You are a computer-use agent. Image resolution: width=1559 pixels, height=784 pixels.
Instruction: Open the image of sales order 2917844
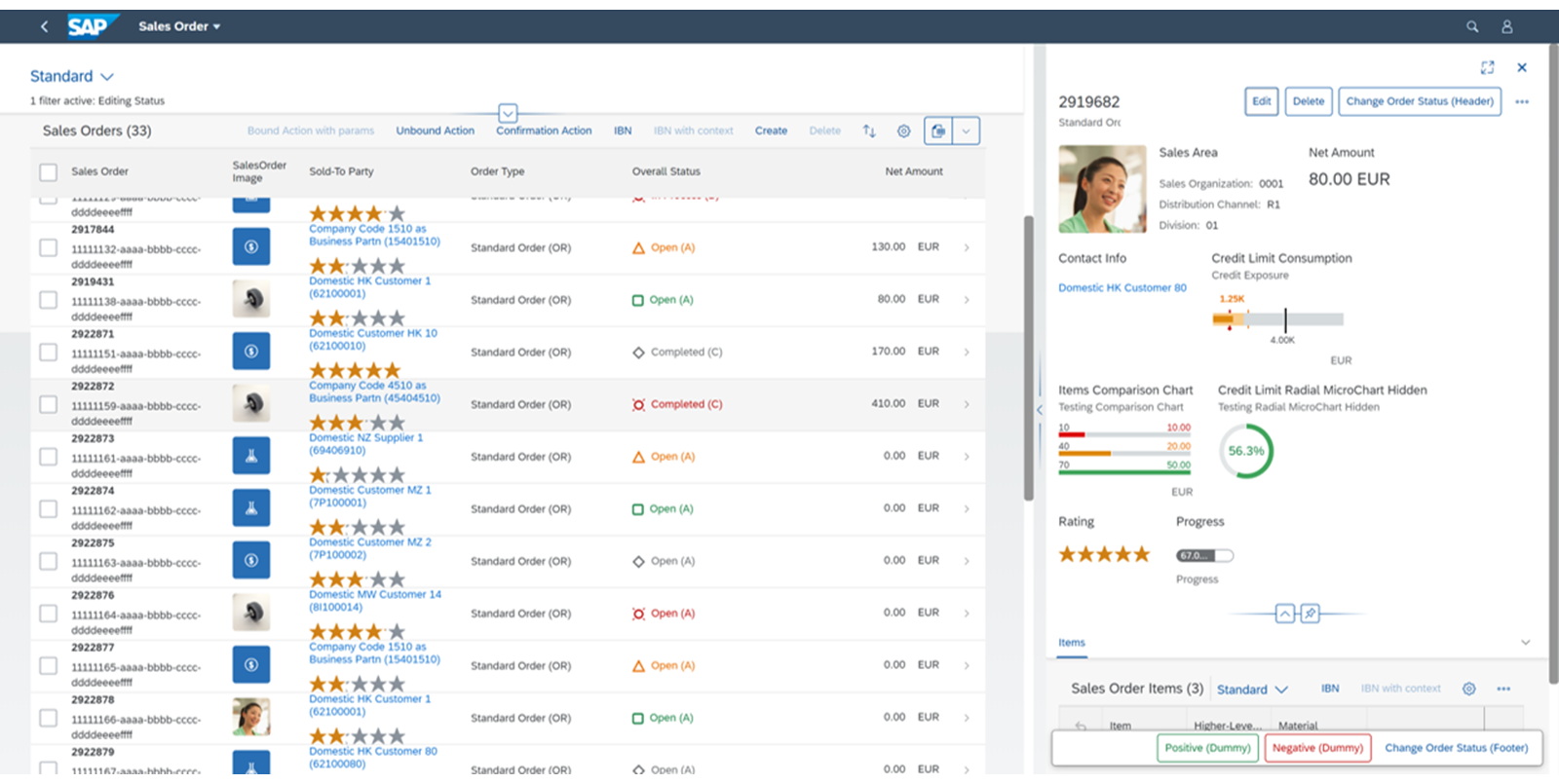coord(251,247)
